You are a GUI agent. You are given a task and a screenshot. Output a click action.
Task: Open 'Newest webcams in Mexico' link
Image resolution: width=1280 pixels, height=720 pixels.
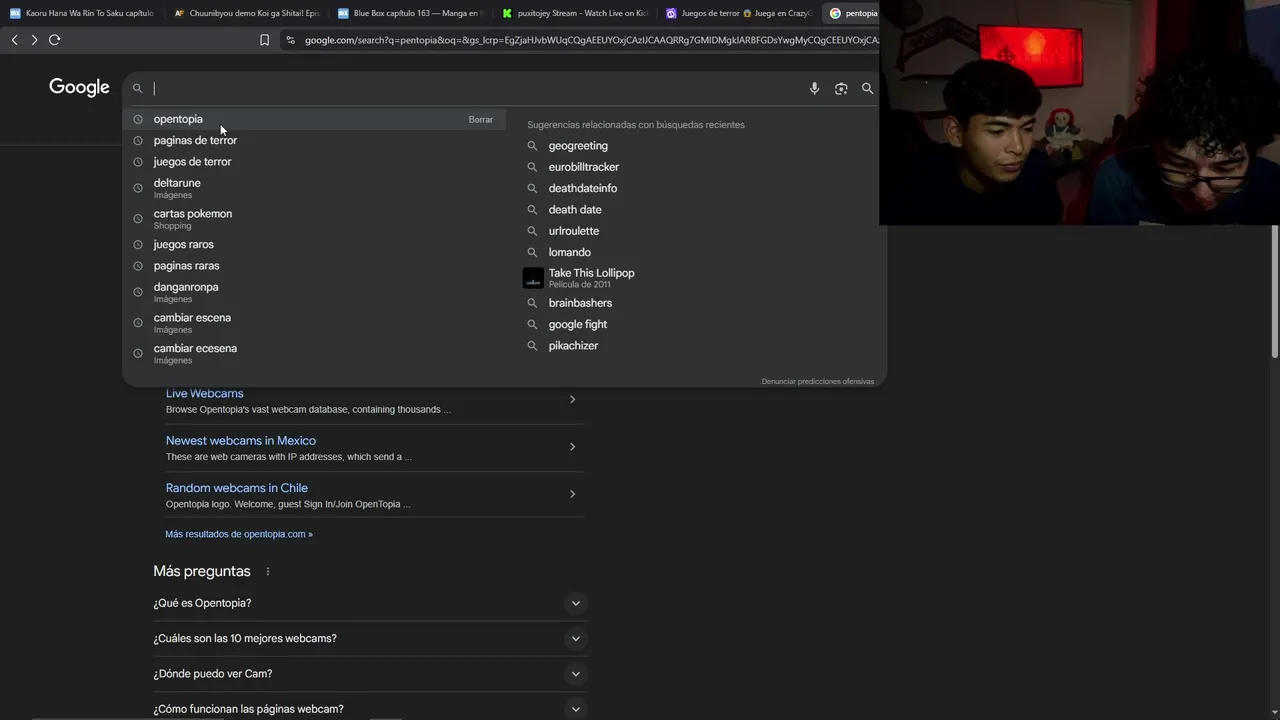point(241,441)
